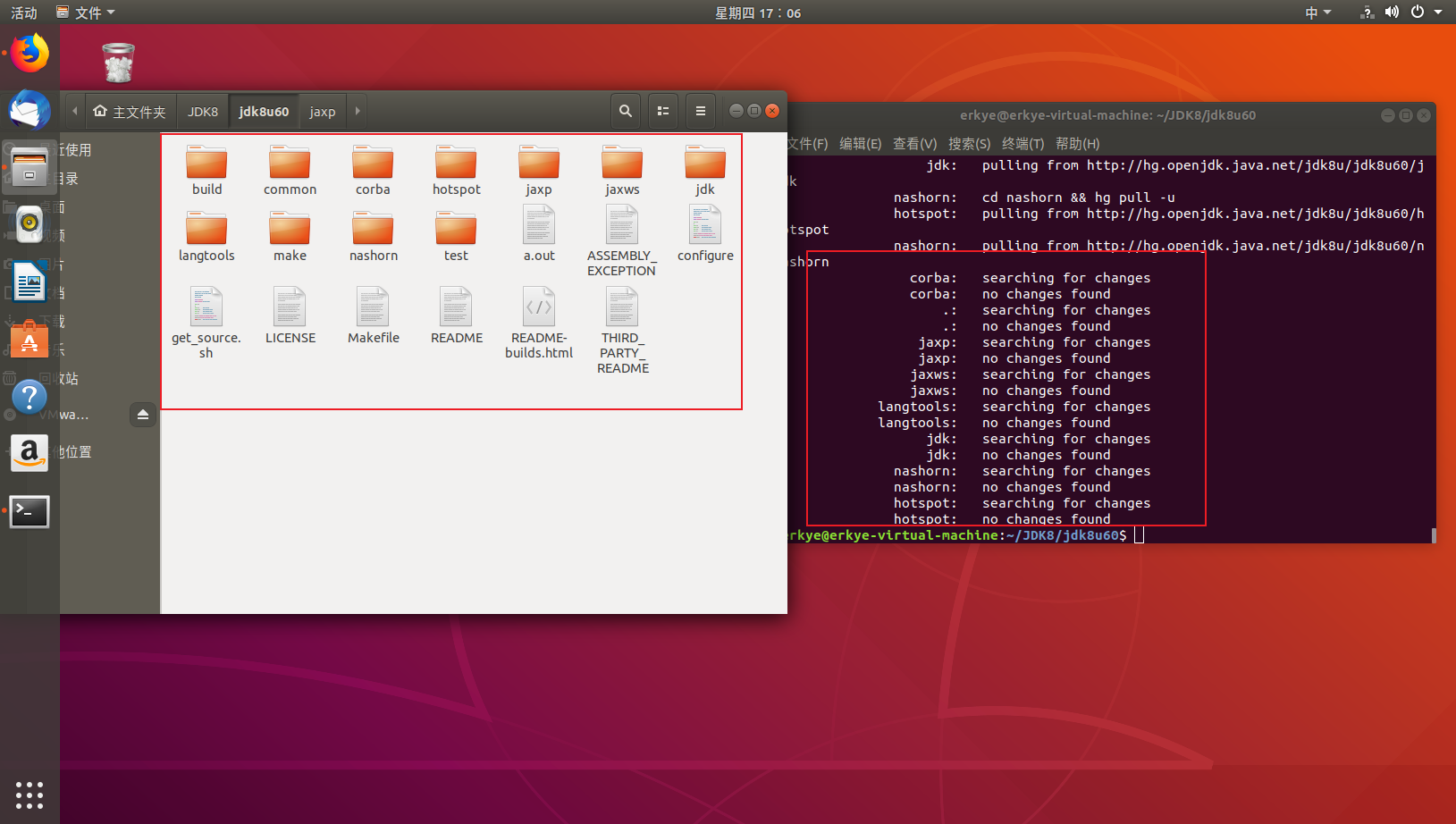
Task: Open Files app in the dock
Action: tap(29, 168)
